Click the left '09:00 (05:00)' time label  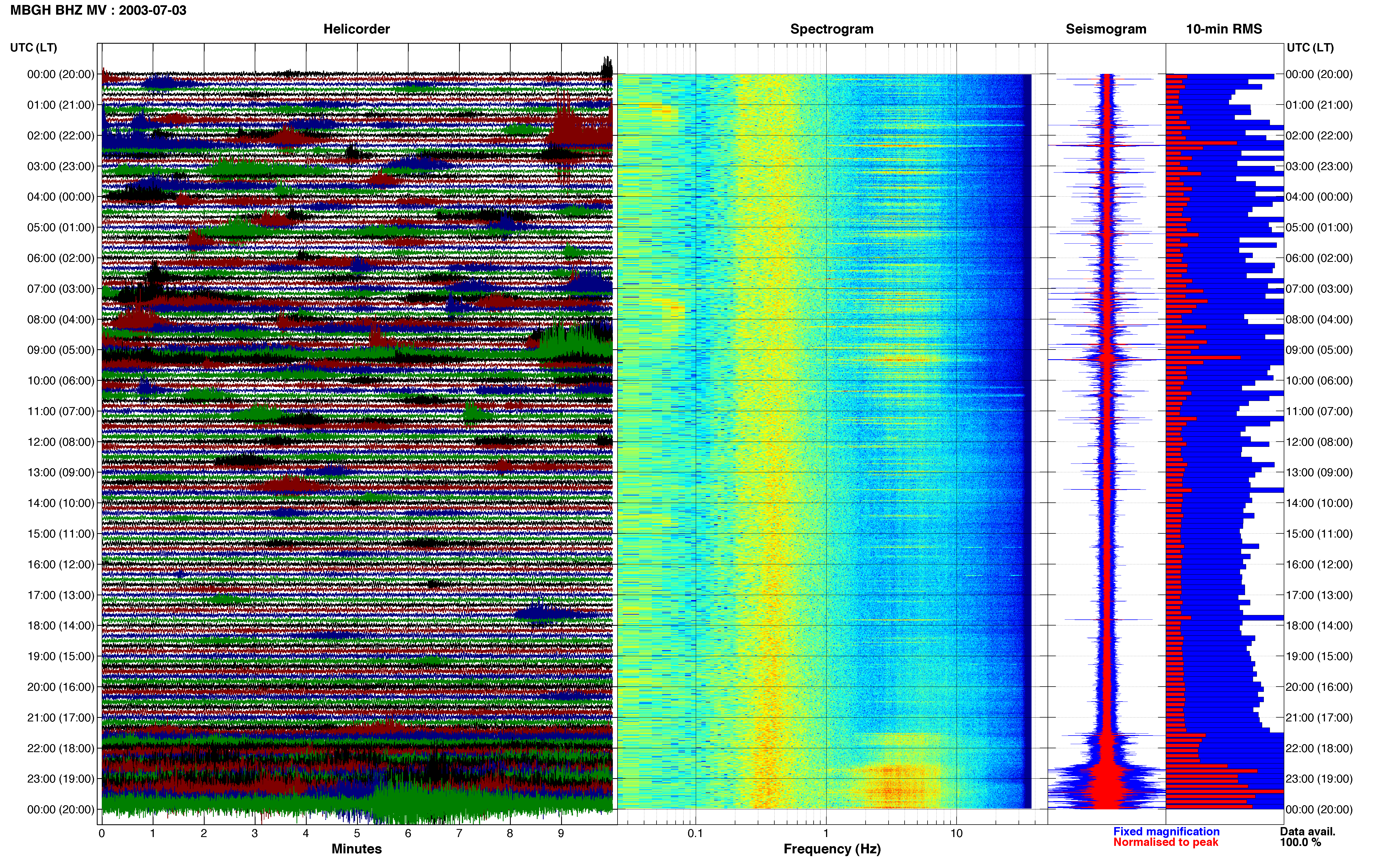click(x=61, y=350)
